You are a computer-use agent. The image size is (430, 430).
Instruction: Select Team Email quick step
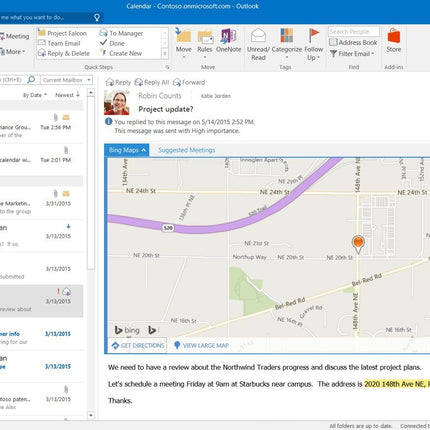[59, 43]
